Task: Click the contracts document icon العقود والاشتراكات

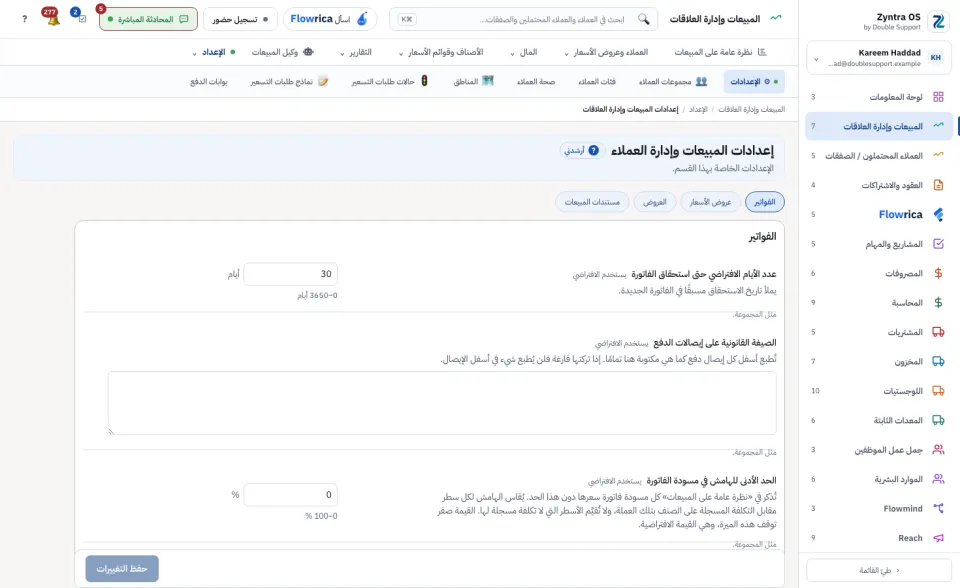Action: (x=938, y=185)
